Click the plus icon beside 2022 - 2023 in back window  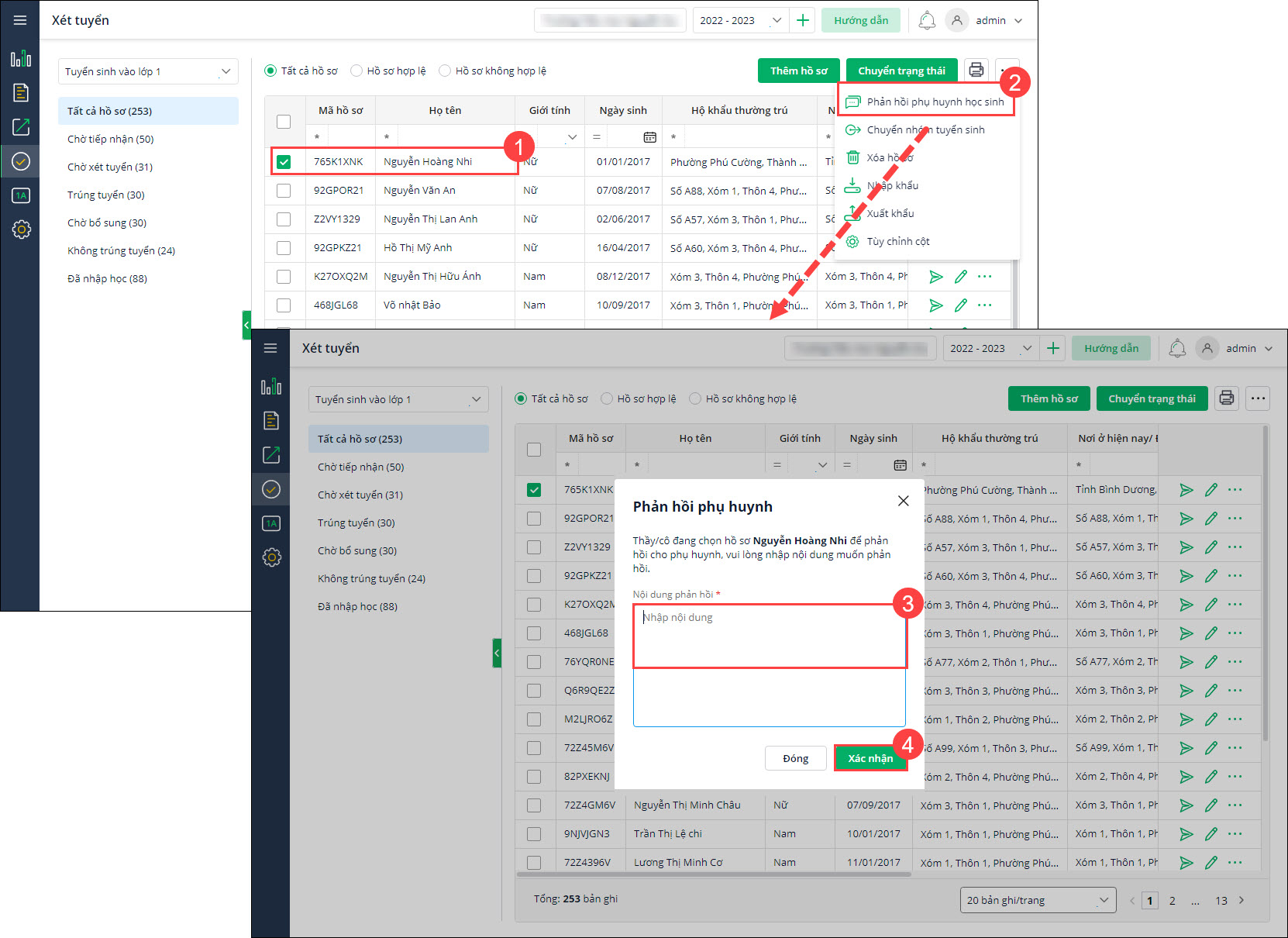pyautogui.click(x=803, y=20)
